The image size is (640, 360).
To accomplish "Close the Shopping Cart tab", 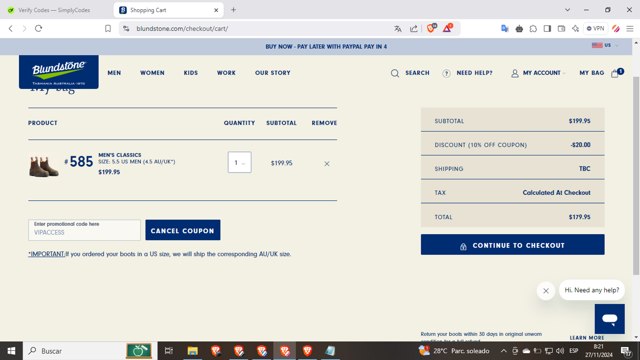I will point(216,10).
